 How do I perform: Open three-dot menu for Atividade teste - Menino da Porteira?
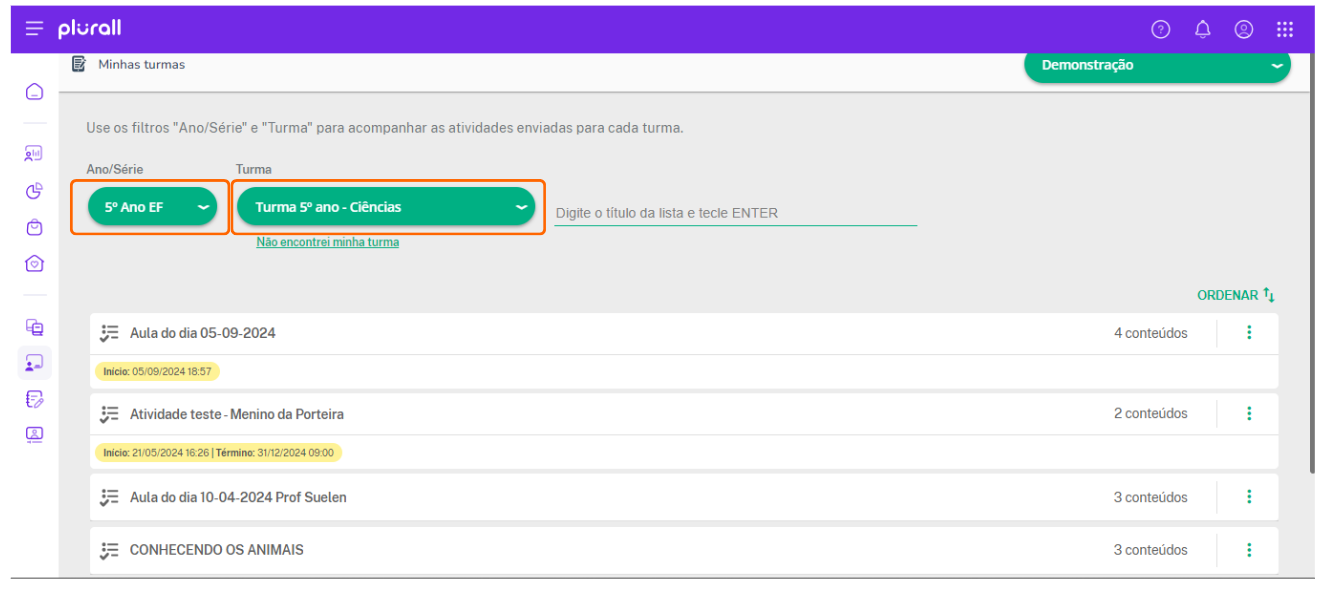1249,414
